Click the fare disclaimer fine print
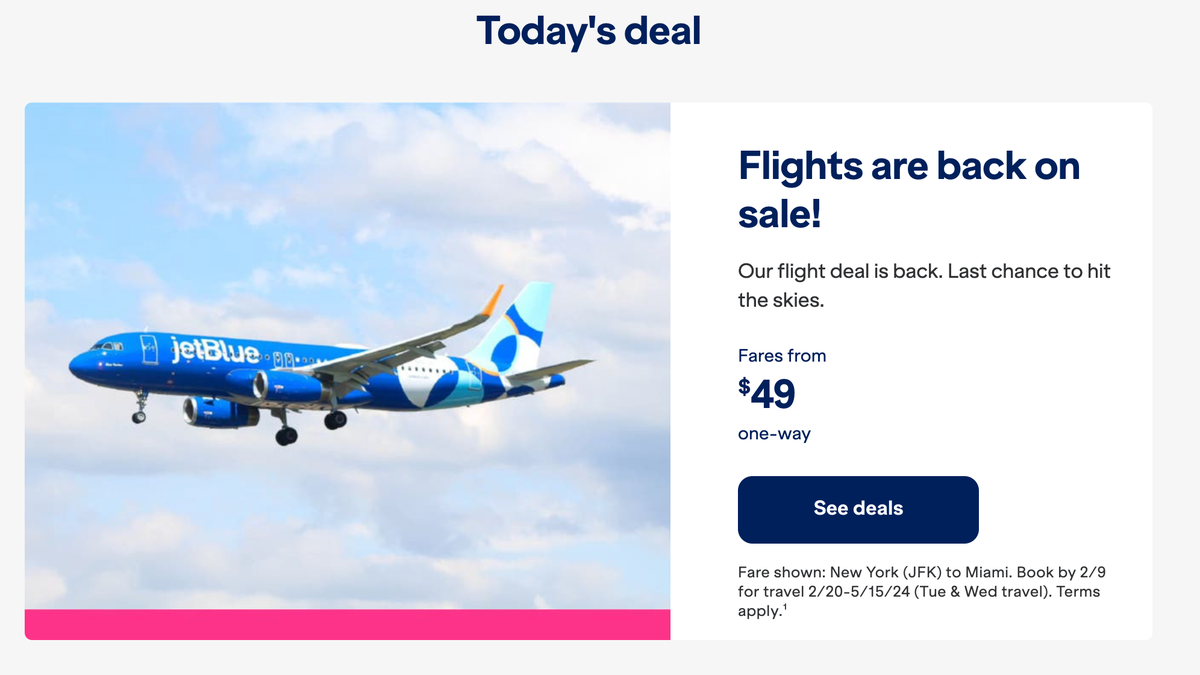Viewport: 1200px width, 675px height. point(920,592)
